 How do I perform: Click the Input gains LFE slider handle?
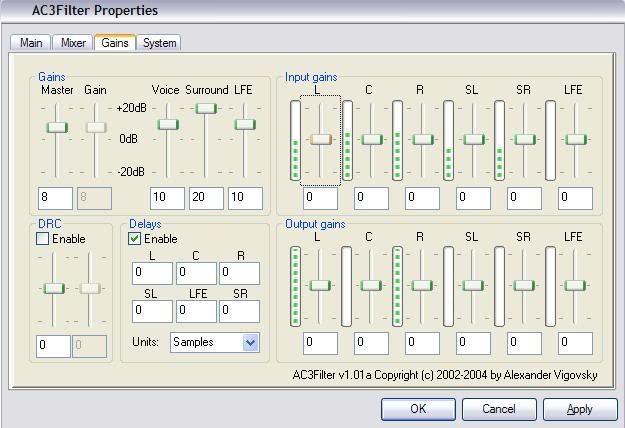(576, 139)
